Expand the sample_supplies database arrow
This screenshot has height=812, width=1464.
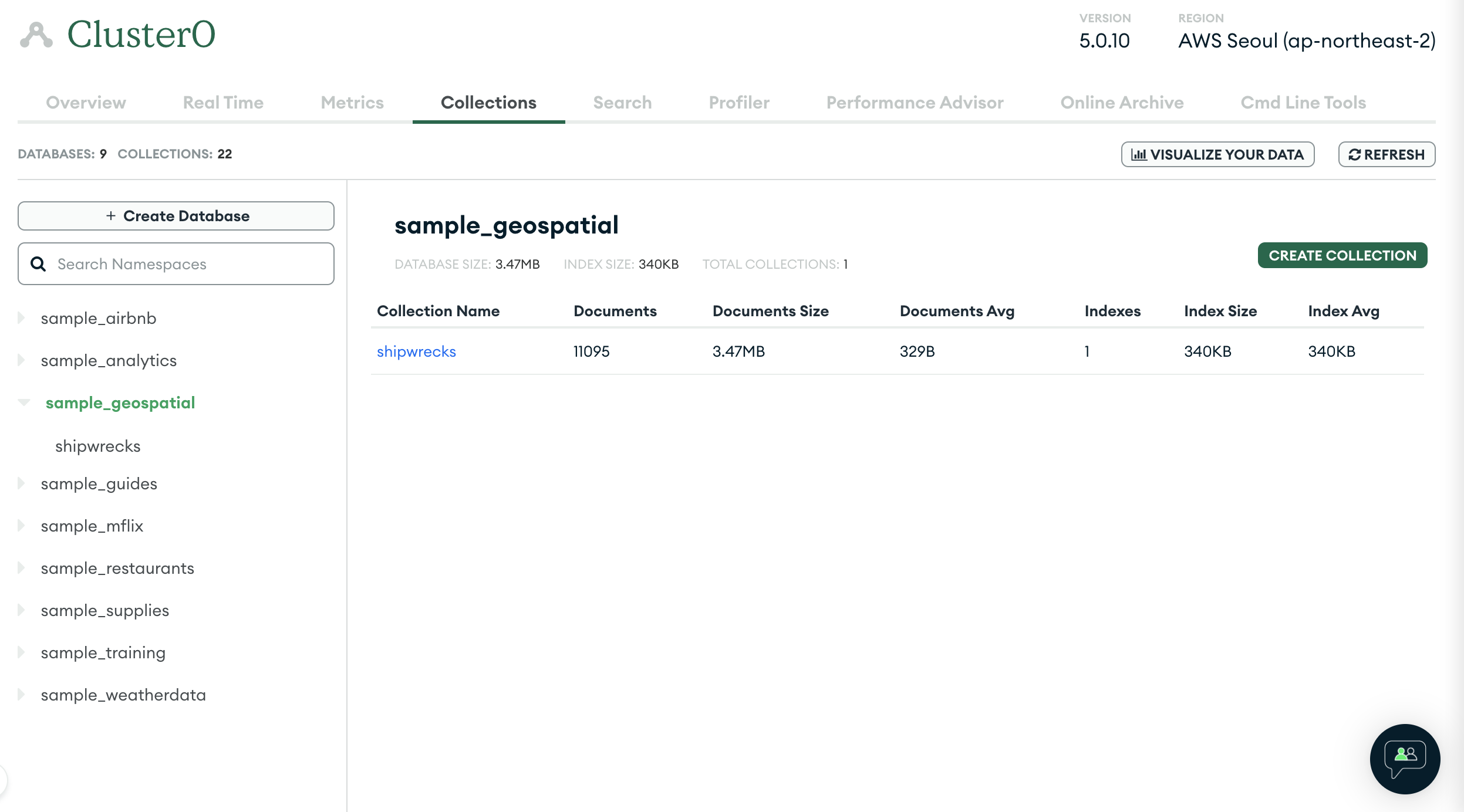[x=22, y=610]
